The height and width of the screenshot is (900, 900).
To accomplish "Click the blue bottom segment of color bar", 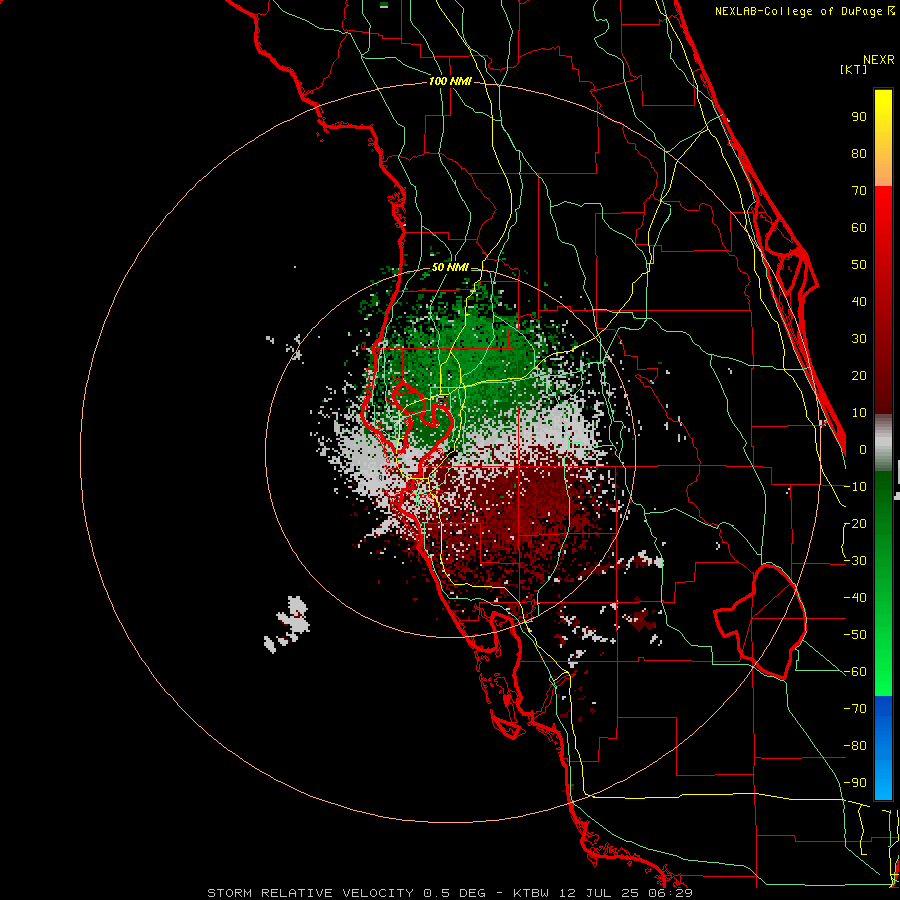I will point(883,747).
